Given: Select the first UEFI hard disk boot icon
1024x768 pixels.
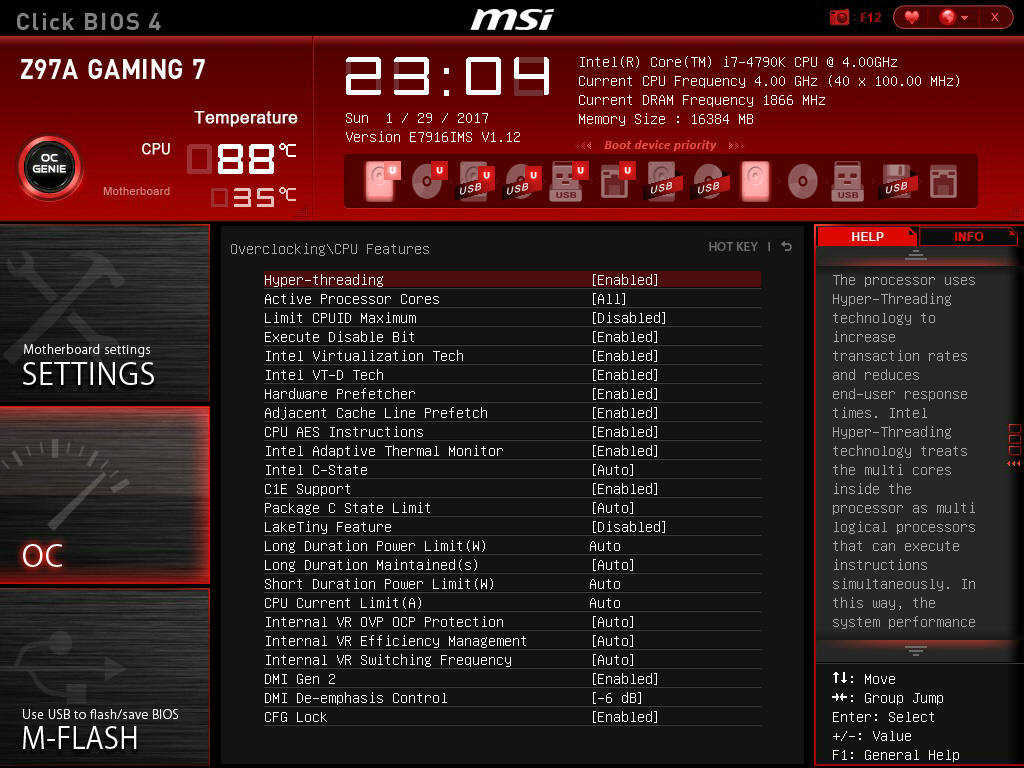Looking at the screenshot, I should click(x=381, y=181).
